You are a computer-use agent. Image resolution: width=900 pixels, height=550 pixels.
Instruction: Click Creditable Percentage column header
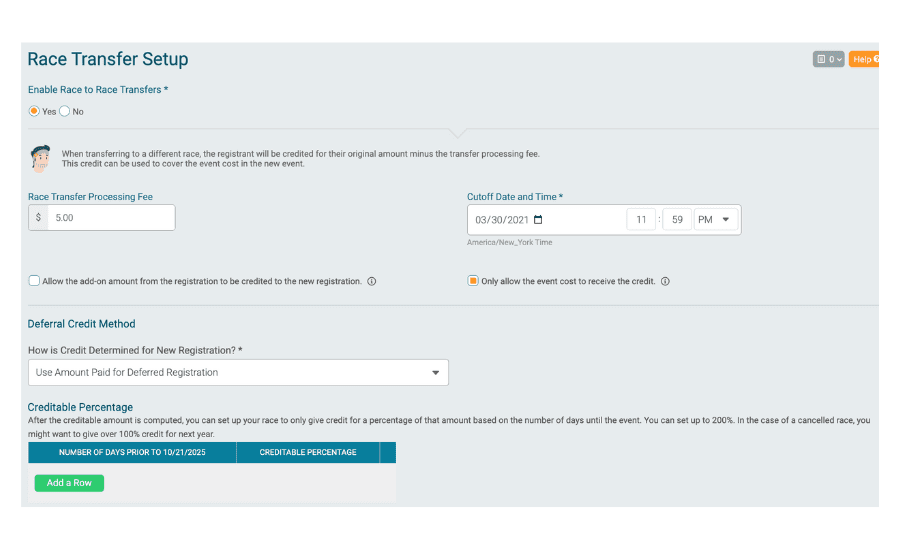pyautogui.click(x=308, y=452)
